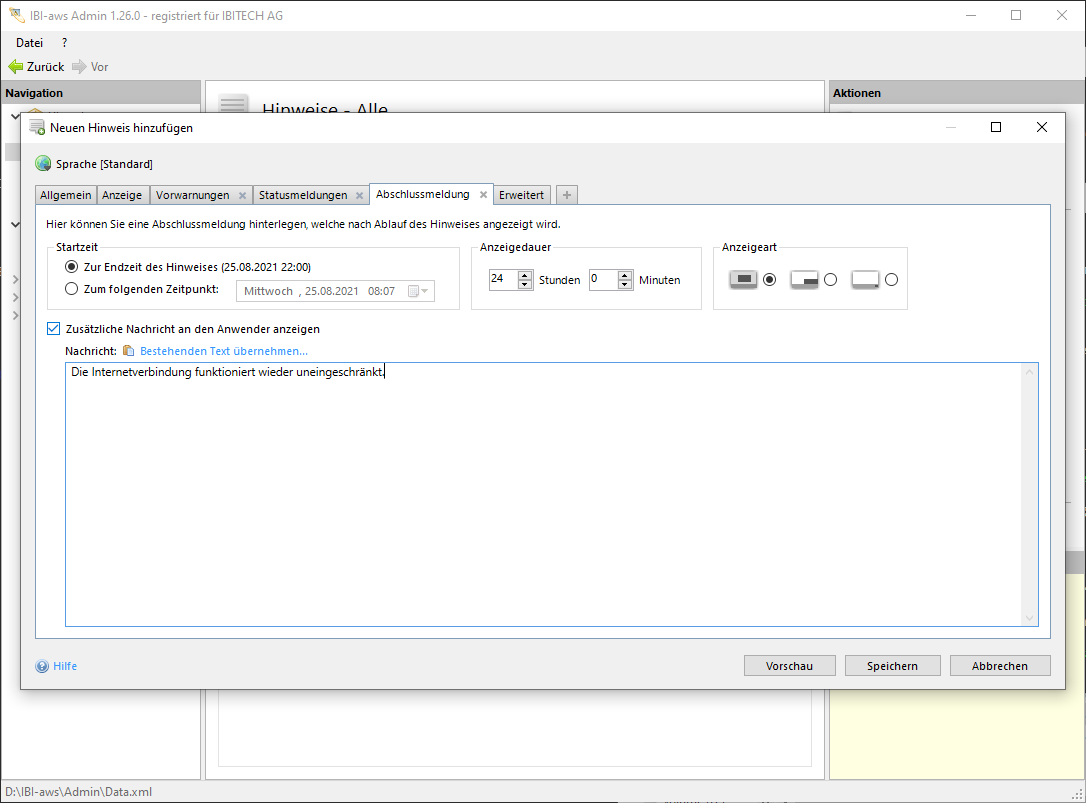
Task: Click the blue Hilfe question mark icon
Action: click(42, 666)
